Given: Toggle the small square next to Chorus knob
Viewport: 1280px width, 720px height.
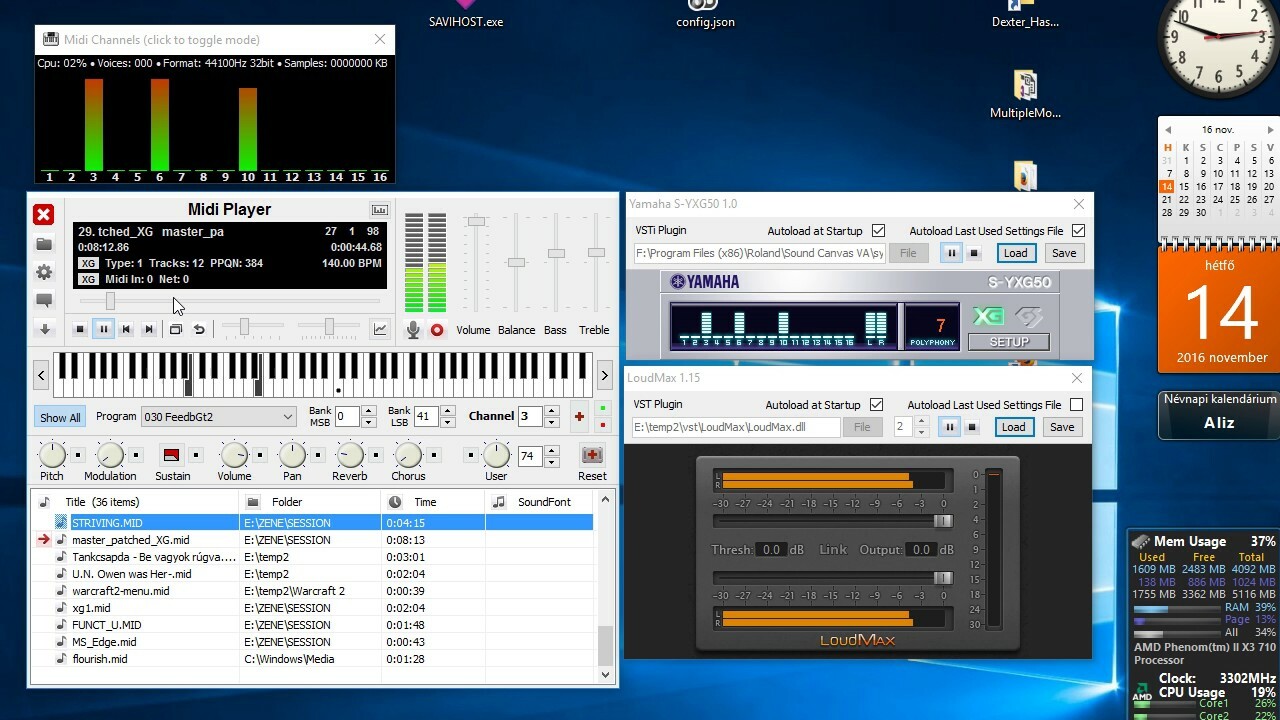Looking at the screenshot, I should click(434, 455).
